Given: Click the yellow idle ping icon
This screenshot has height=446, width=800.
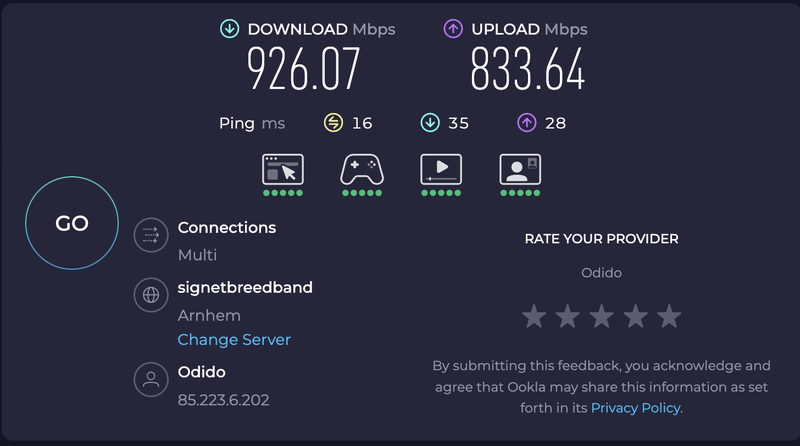Looking at the screenshot, I should 333,122.
